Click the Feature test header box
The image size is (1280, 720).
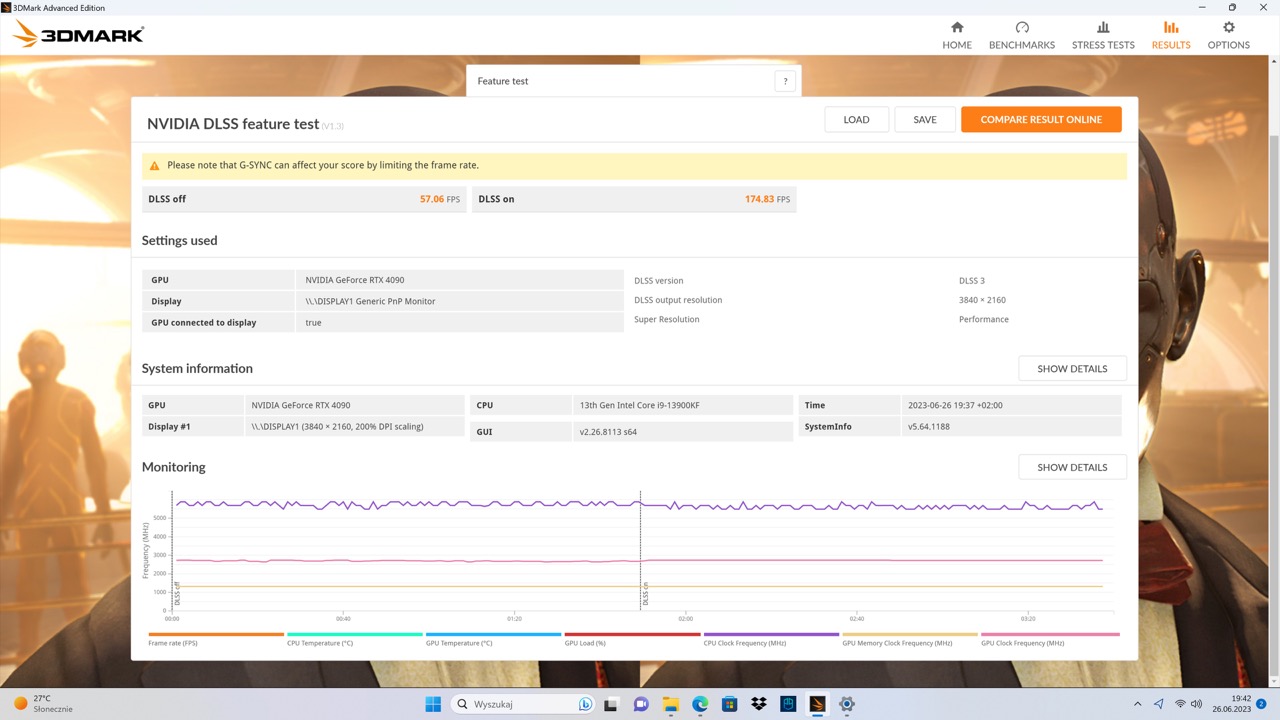[634, 81]
